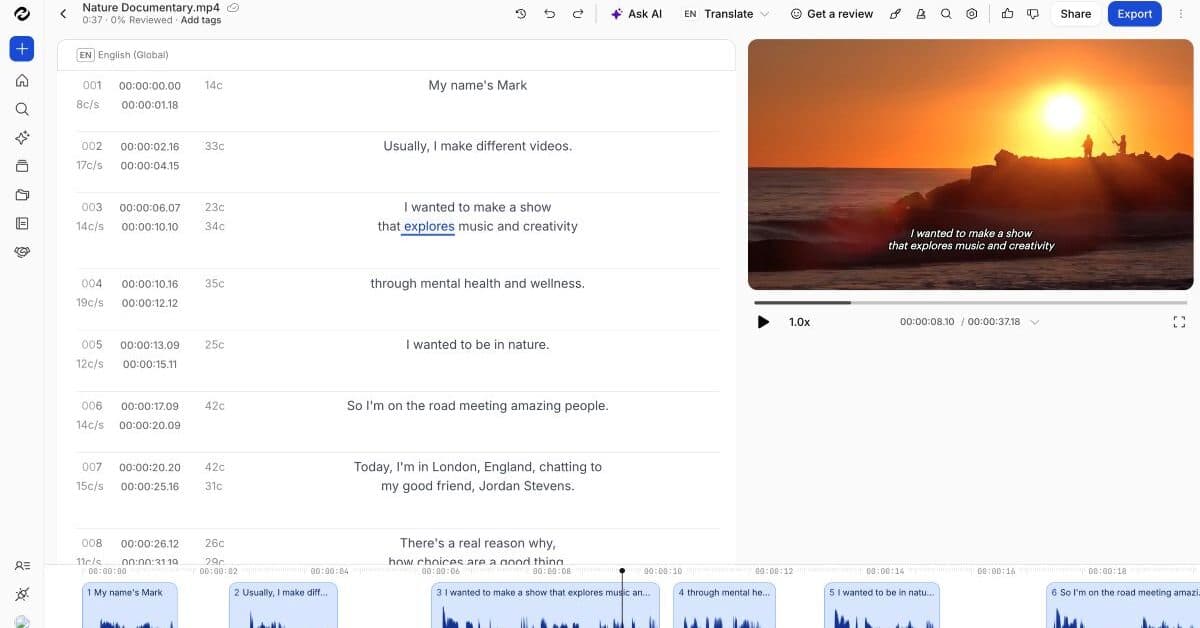Open version history clock icon
This screenshot has width=1200, height=628.
[521, 14]
